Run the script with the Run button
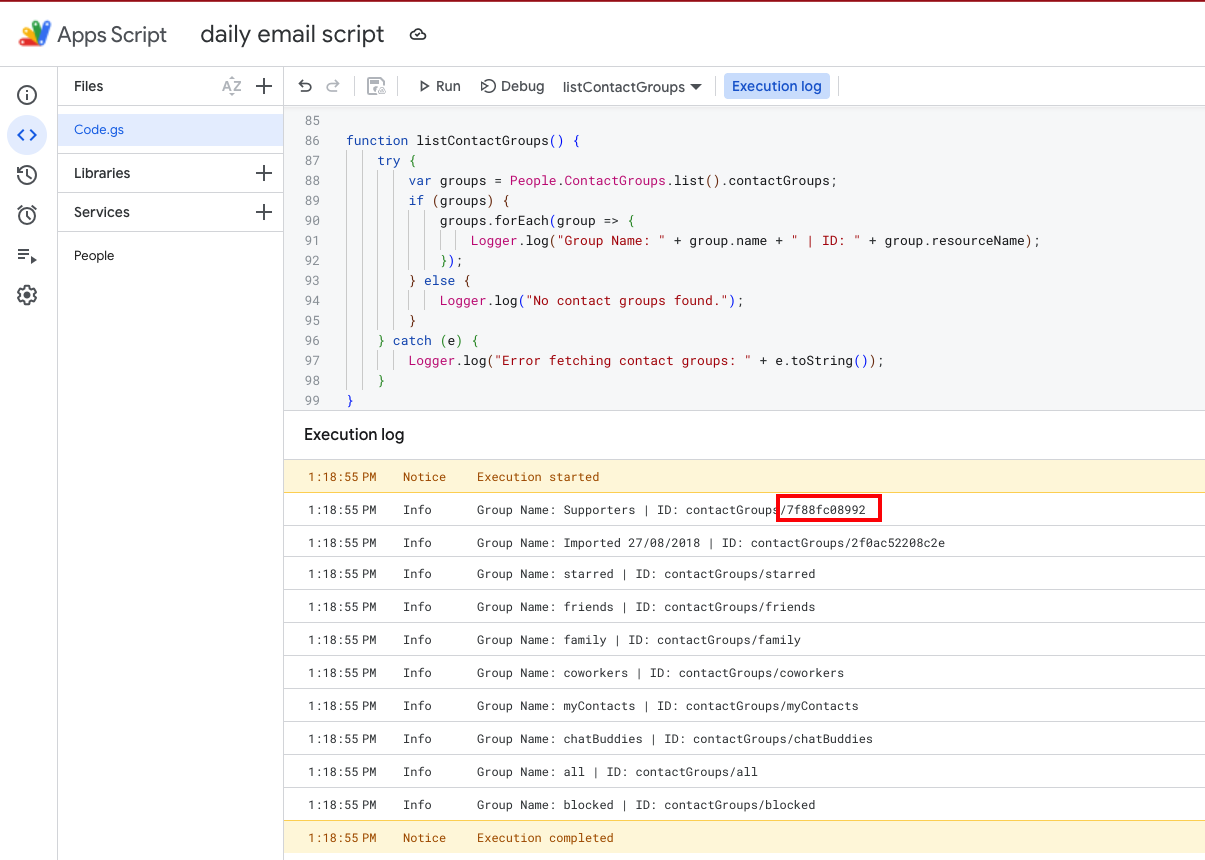Viewport: 1205px width, 860px height. tap(438, 86)
